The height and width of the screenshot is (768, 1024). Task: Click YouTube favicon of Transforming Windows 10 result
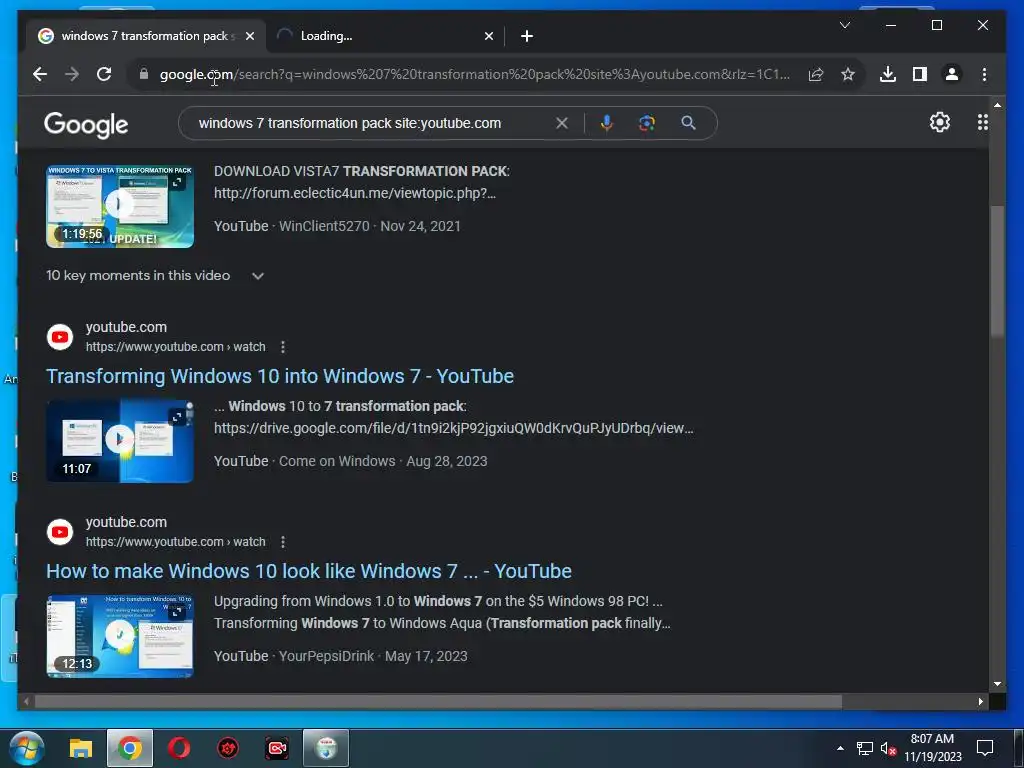[60, 337]
